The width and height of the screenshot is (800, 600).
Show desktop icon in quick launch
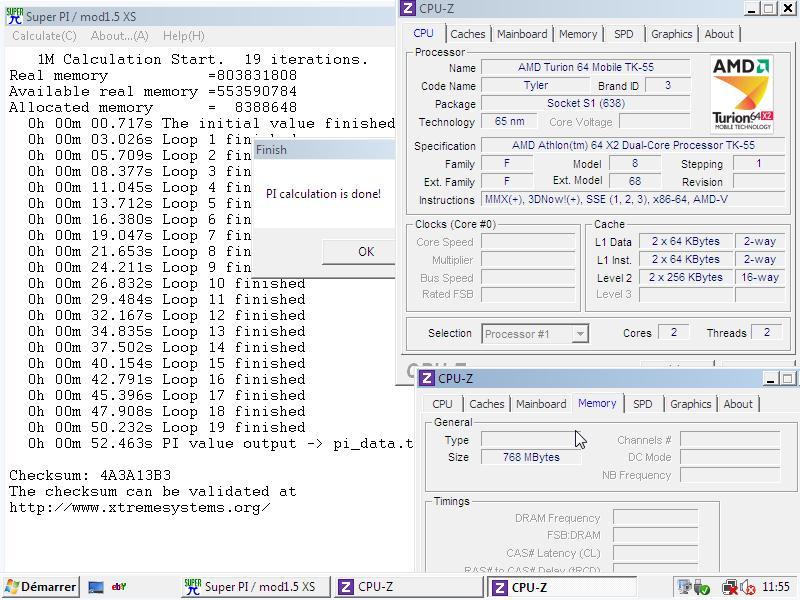tap(96, 587)
